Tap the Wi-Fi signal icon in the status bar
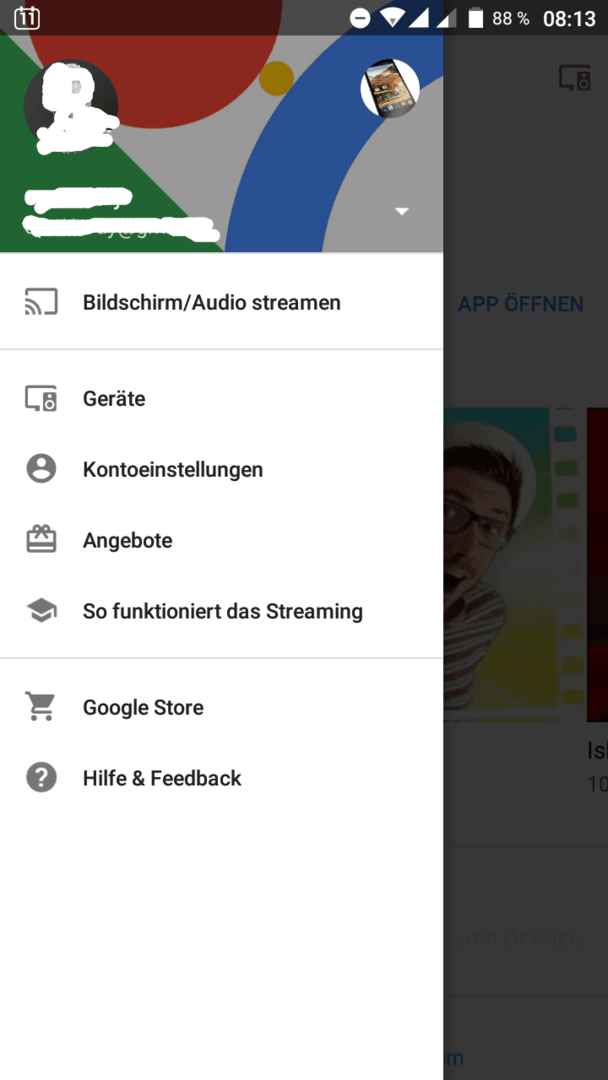Viewport: 608px width, 1080px height. point(392,18)
